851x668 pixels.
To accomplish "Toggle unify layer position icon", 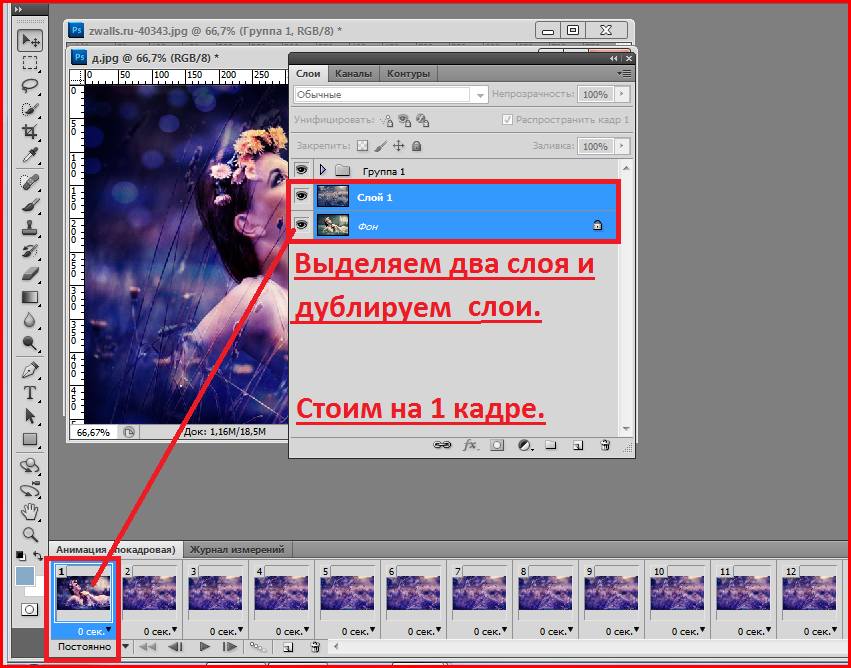I will point(386,120).
